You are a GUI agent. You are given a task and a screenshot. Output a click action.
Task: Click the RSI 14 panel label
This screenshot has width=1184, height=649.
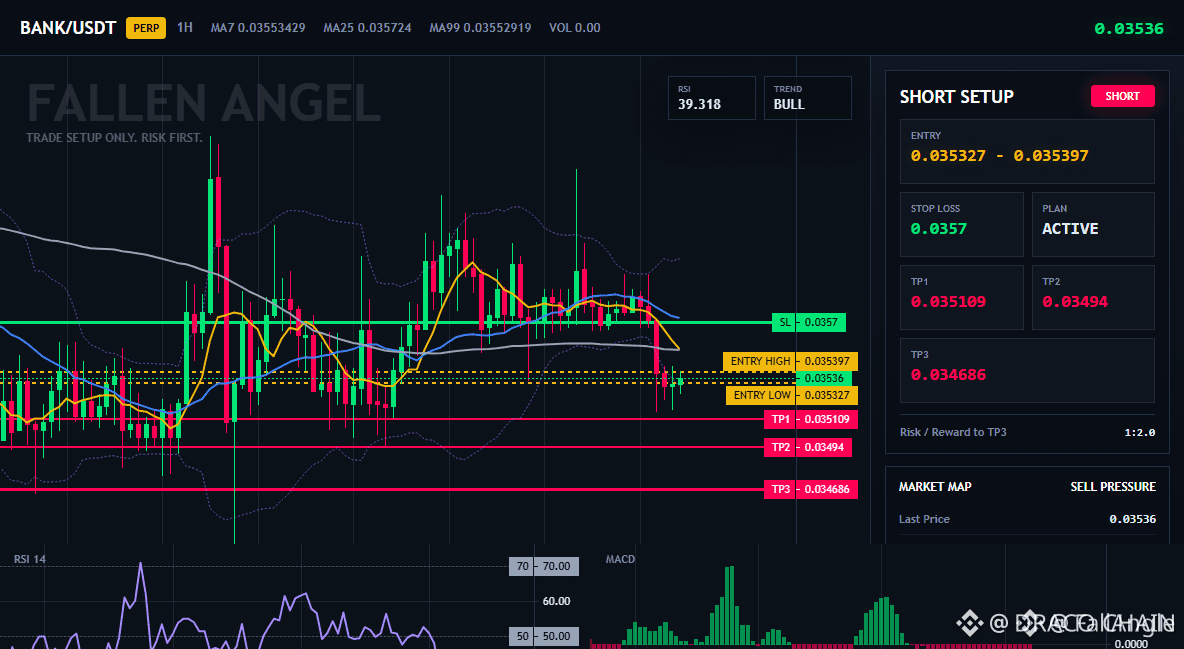pyautogui.click(x=30, y=559)
